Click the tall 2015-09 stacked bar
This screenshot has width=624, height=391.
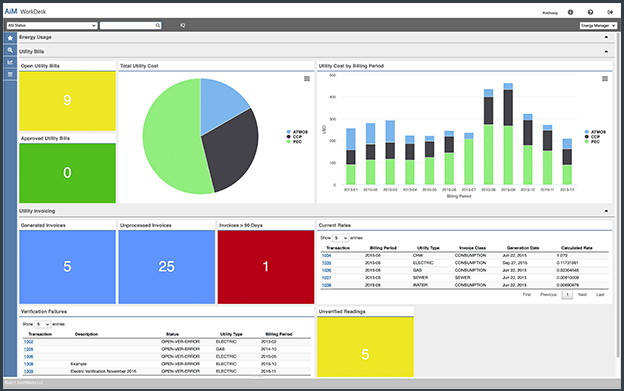click(x=508, y=134)
